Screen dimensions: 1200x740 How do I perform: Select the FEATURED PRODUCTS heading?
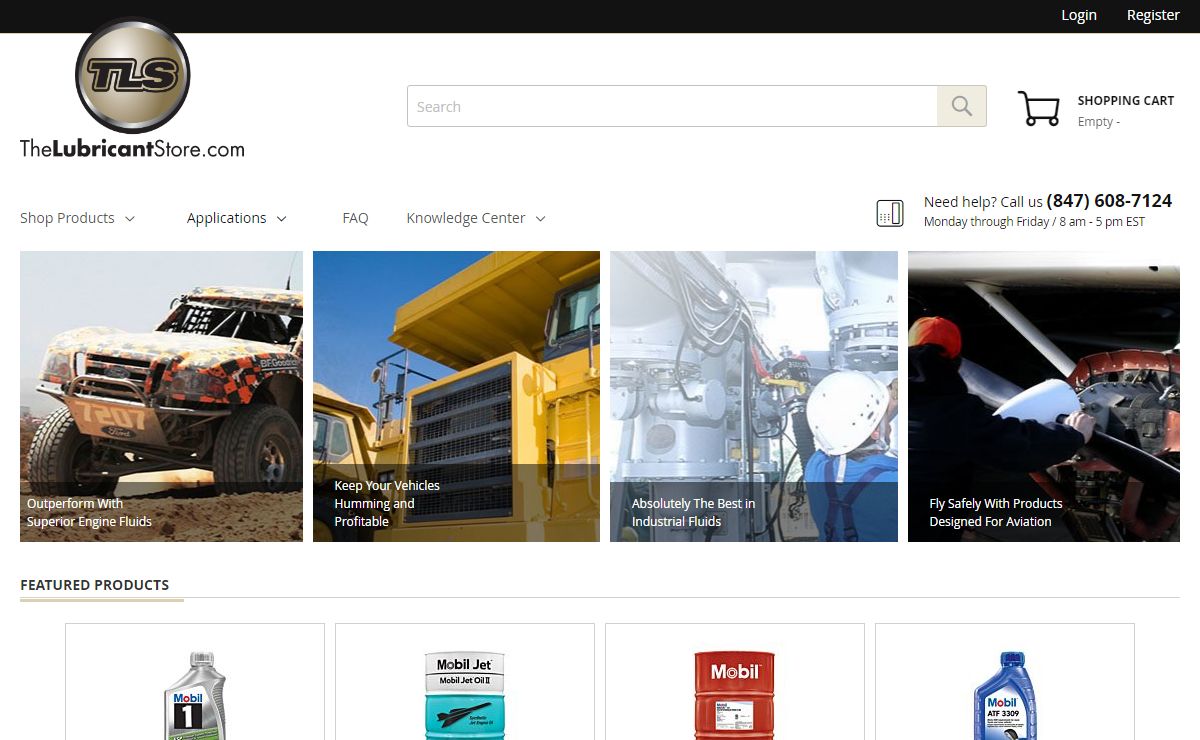pyautogui.click(x=95, y=585)
